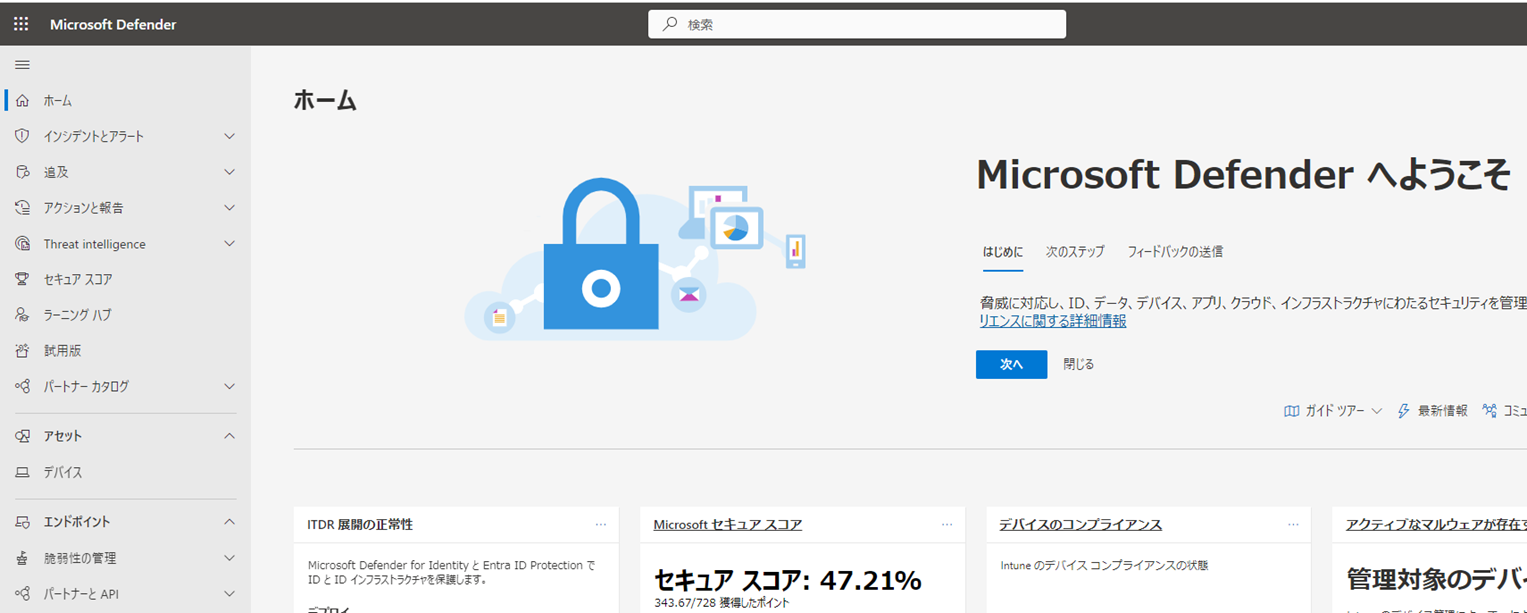Open Microsoft セキュア スコア card title link
1527x613 pixels.
pos(727,524)
